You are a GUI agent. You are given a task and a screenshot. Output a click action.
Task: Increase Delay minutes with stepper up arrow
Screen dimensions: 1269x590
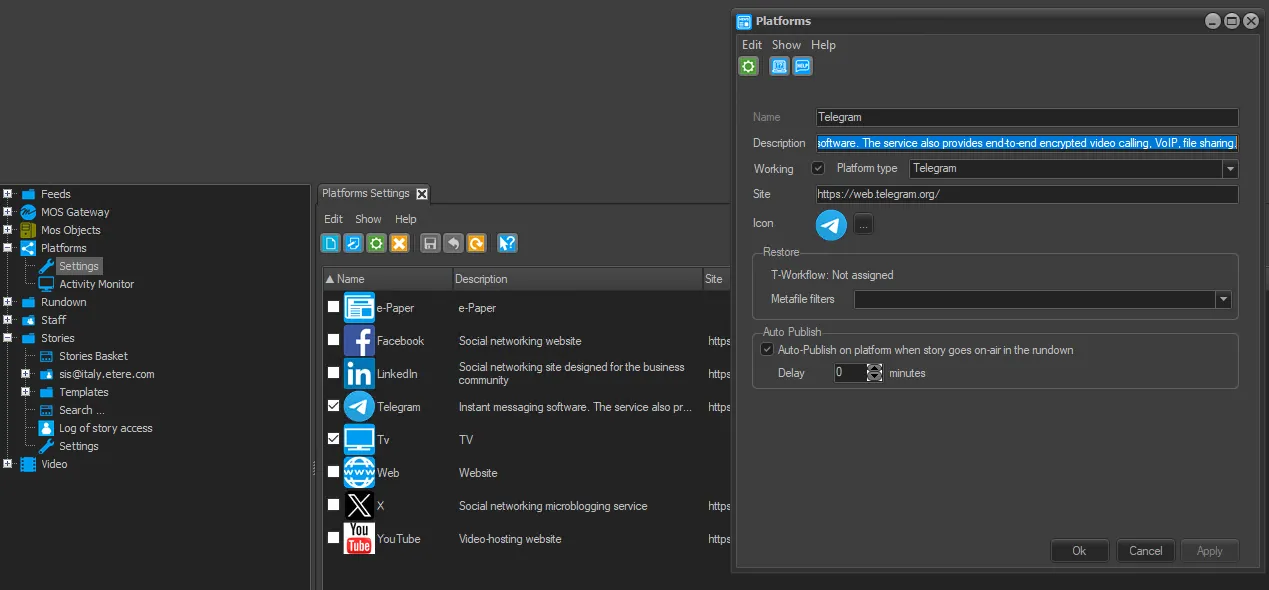[875, 368]
